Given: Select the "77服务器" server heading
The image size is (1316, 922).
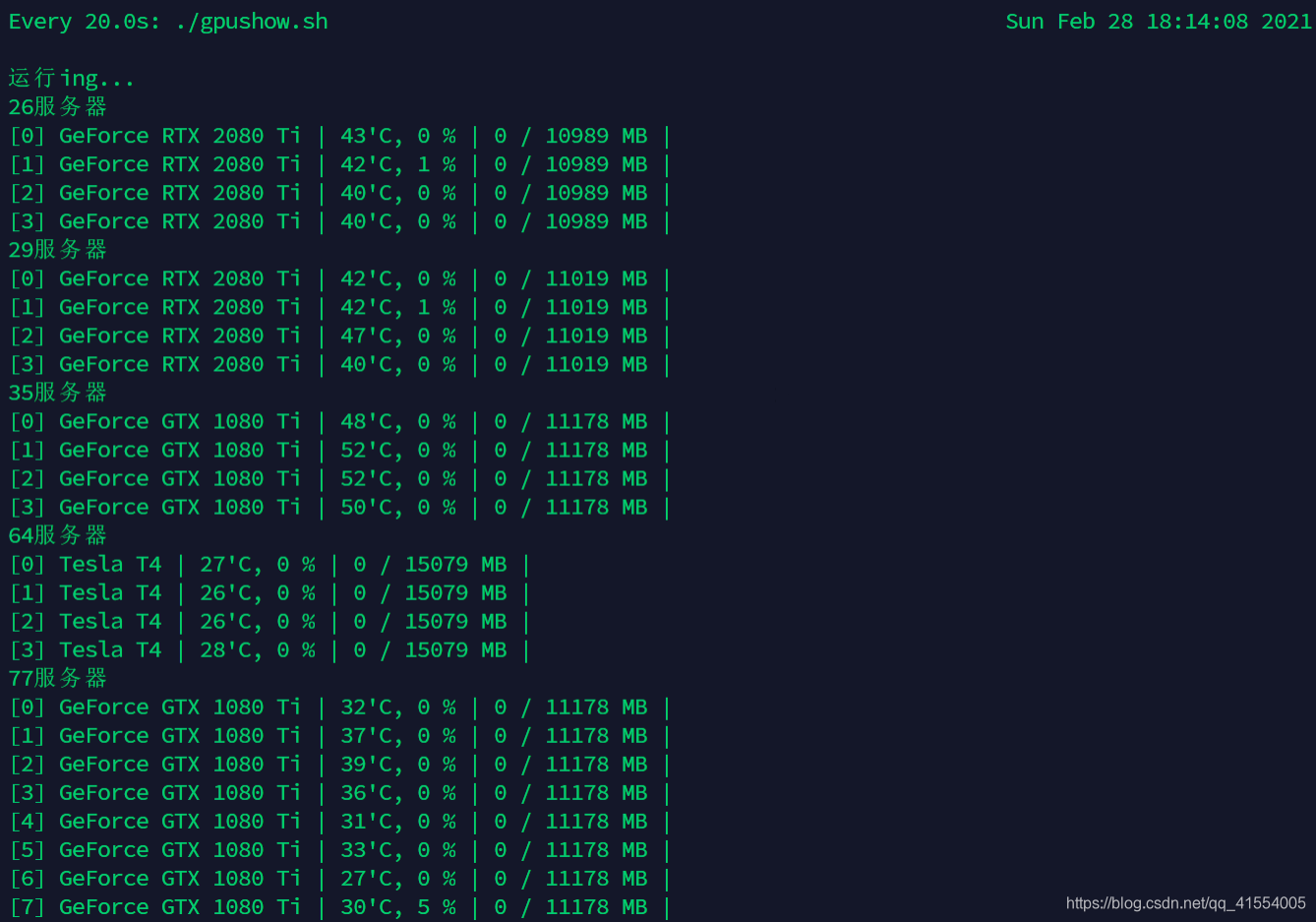Looking at the screenshot, I should [x=57, y=678].
